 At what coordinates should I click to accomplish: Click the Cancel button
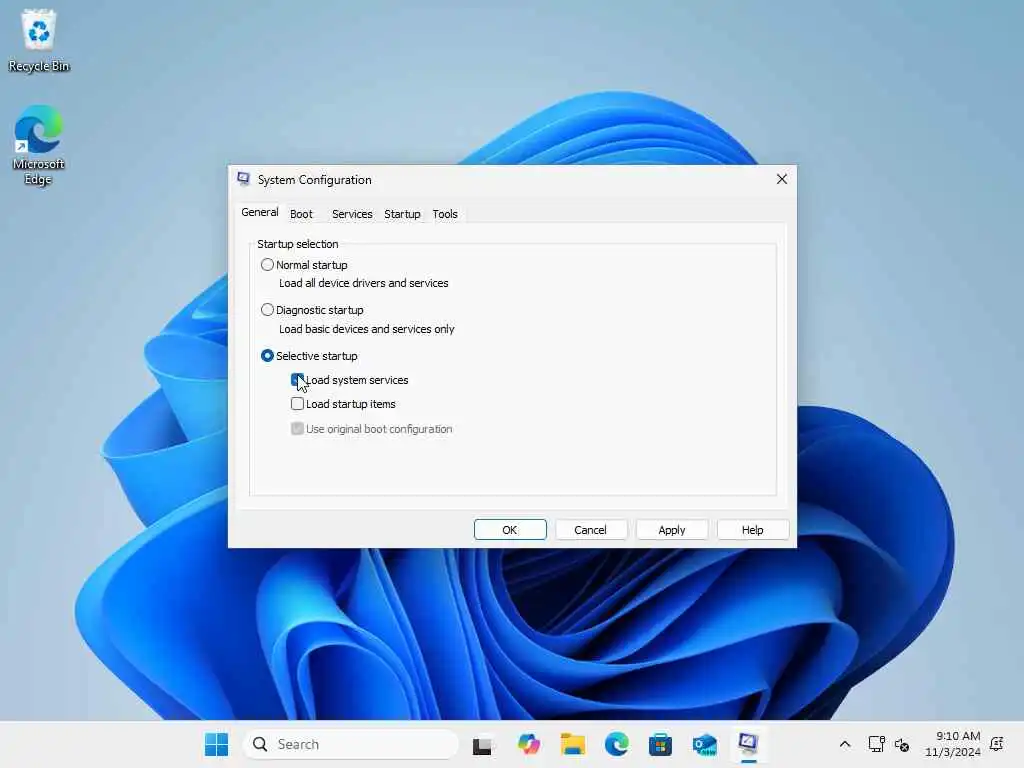[590, 530]
